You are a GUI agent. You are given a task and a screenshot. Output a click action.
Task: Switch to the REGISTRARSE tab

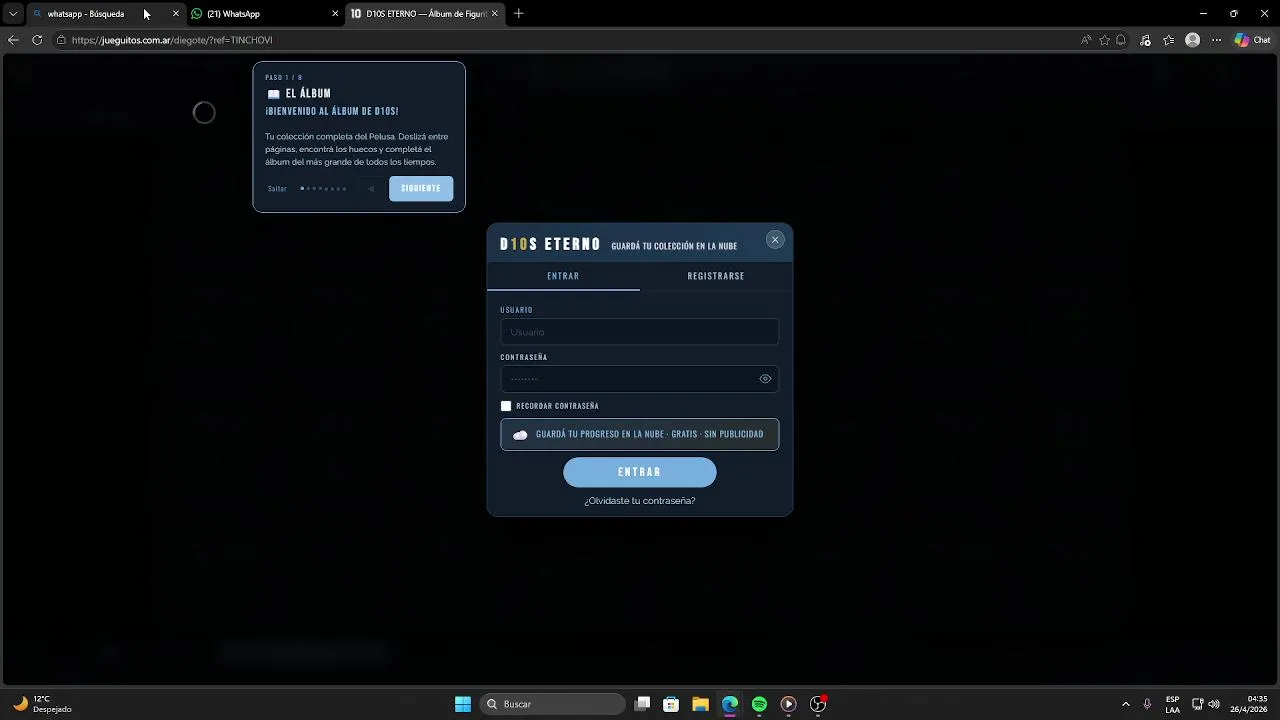(x=716, y=276)
